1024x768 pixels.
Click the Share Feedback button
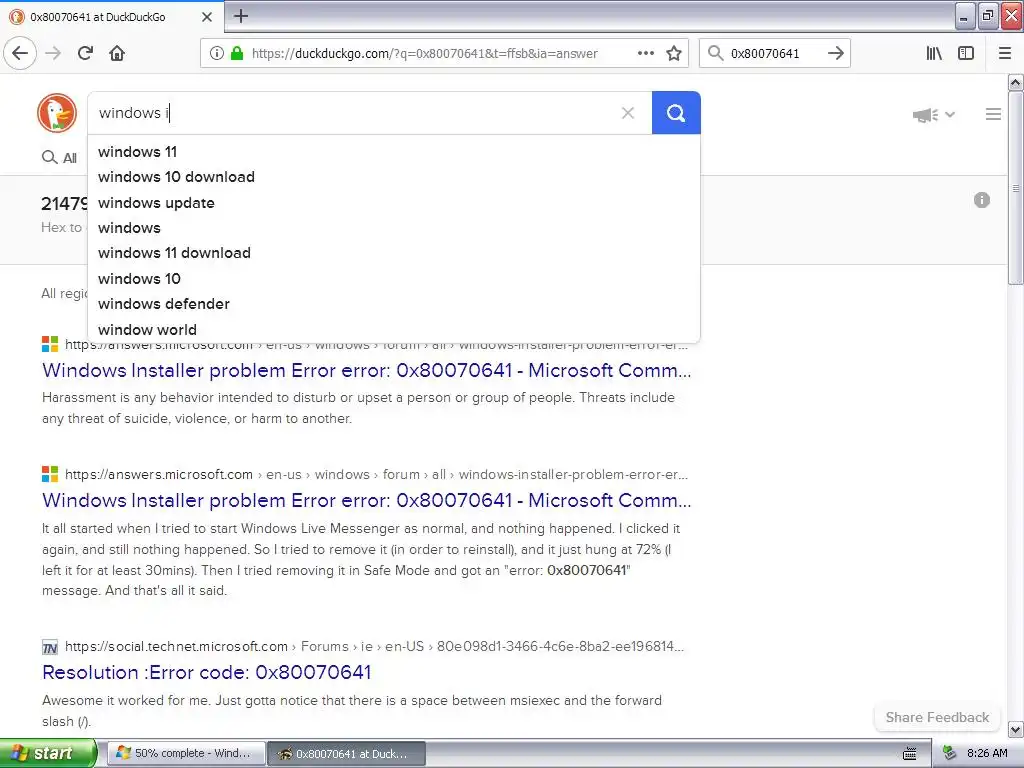(937, 717)
